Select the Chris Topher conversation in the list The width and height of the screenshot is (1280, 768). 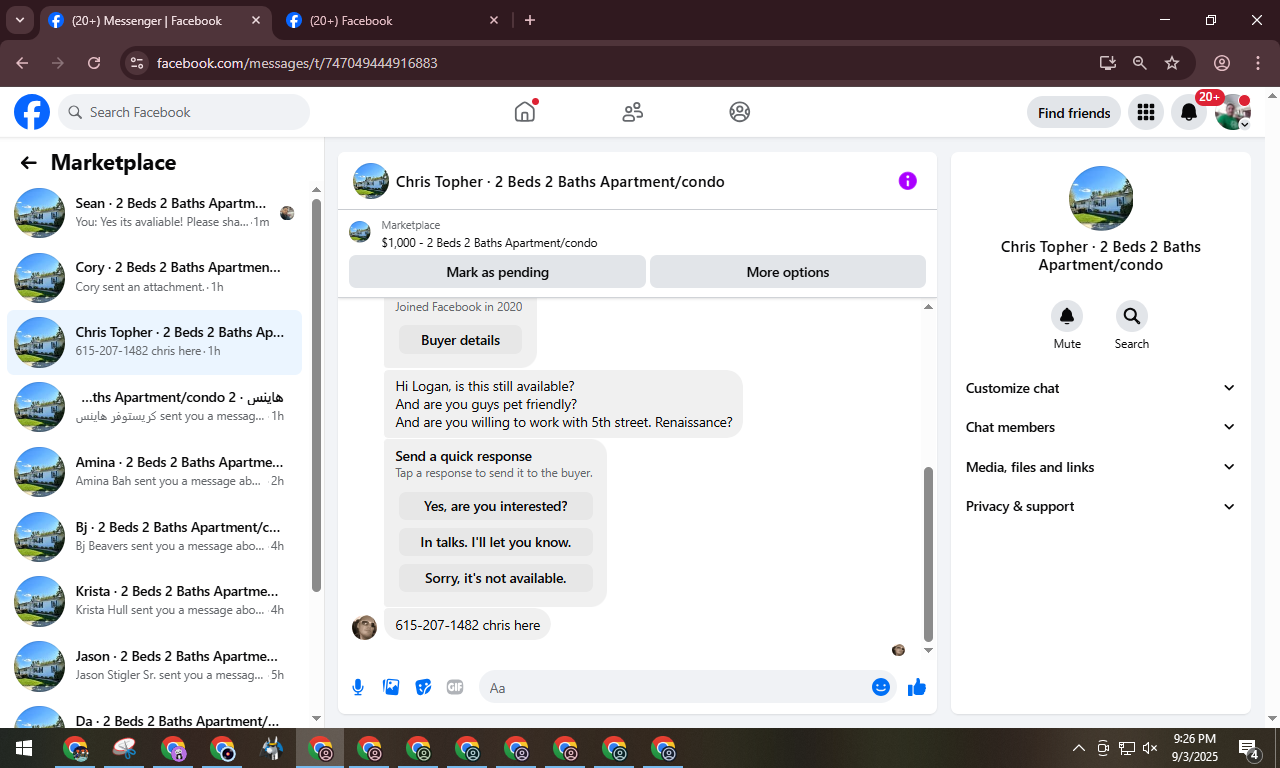(155, 342)
